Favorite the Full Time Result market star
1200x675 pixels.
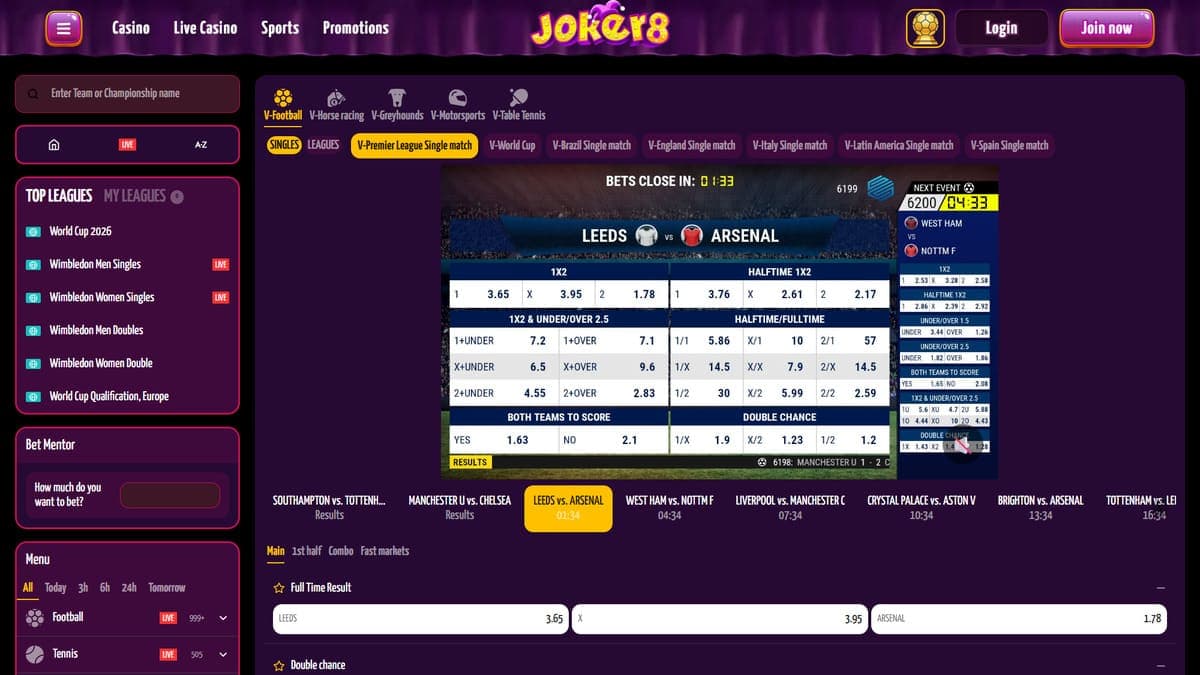(x=279, y=588)
